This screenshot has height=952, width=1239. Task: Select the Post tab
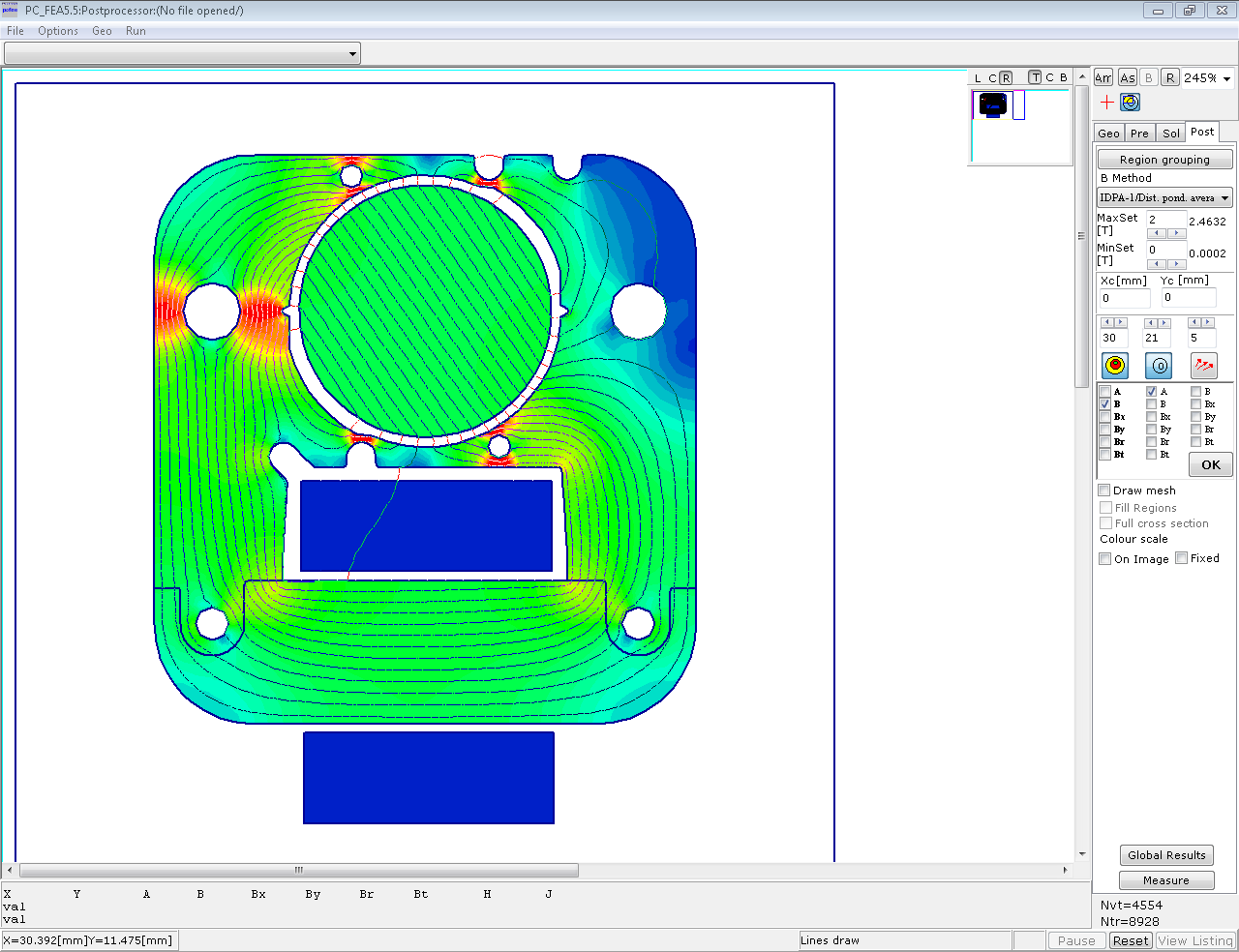[1202, 132]
